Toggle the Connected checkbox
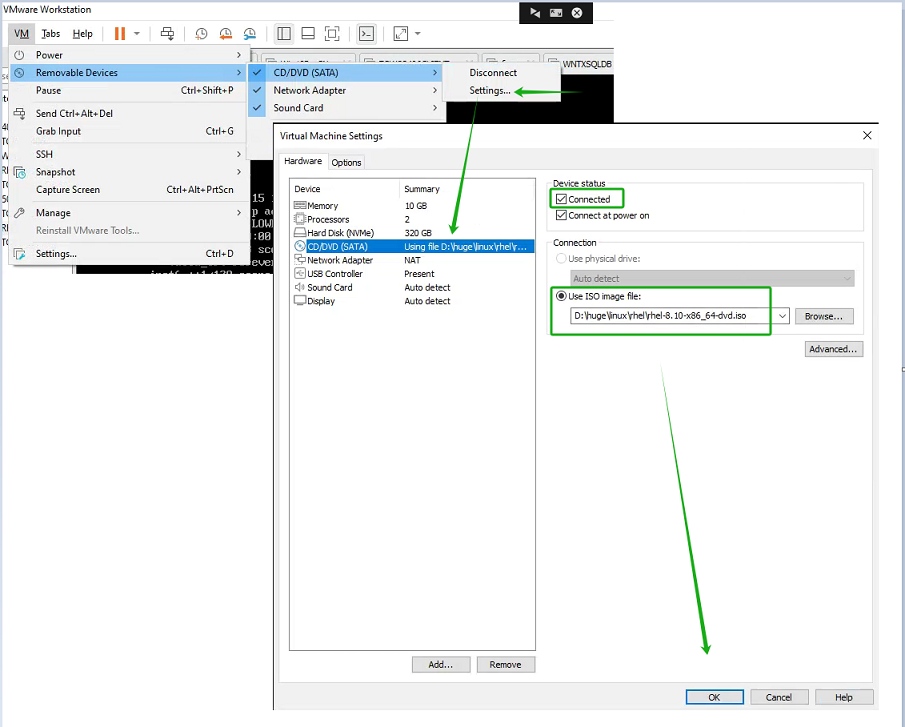This screenshot has width=905, height=727. point(561,199)
